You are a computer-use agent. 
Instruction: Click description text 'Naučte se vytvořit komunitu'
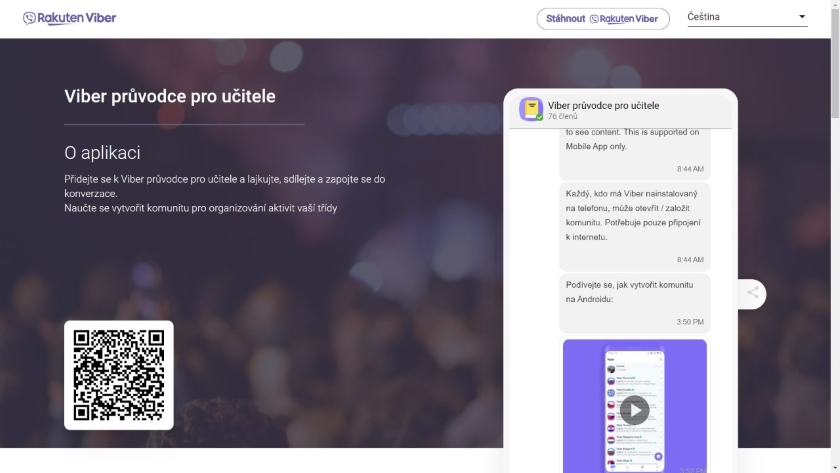[x=200, y=208]
